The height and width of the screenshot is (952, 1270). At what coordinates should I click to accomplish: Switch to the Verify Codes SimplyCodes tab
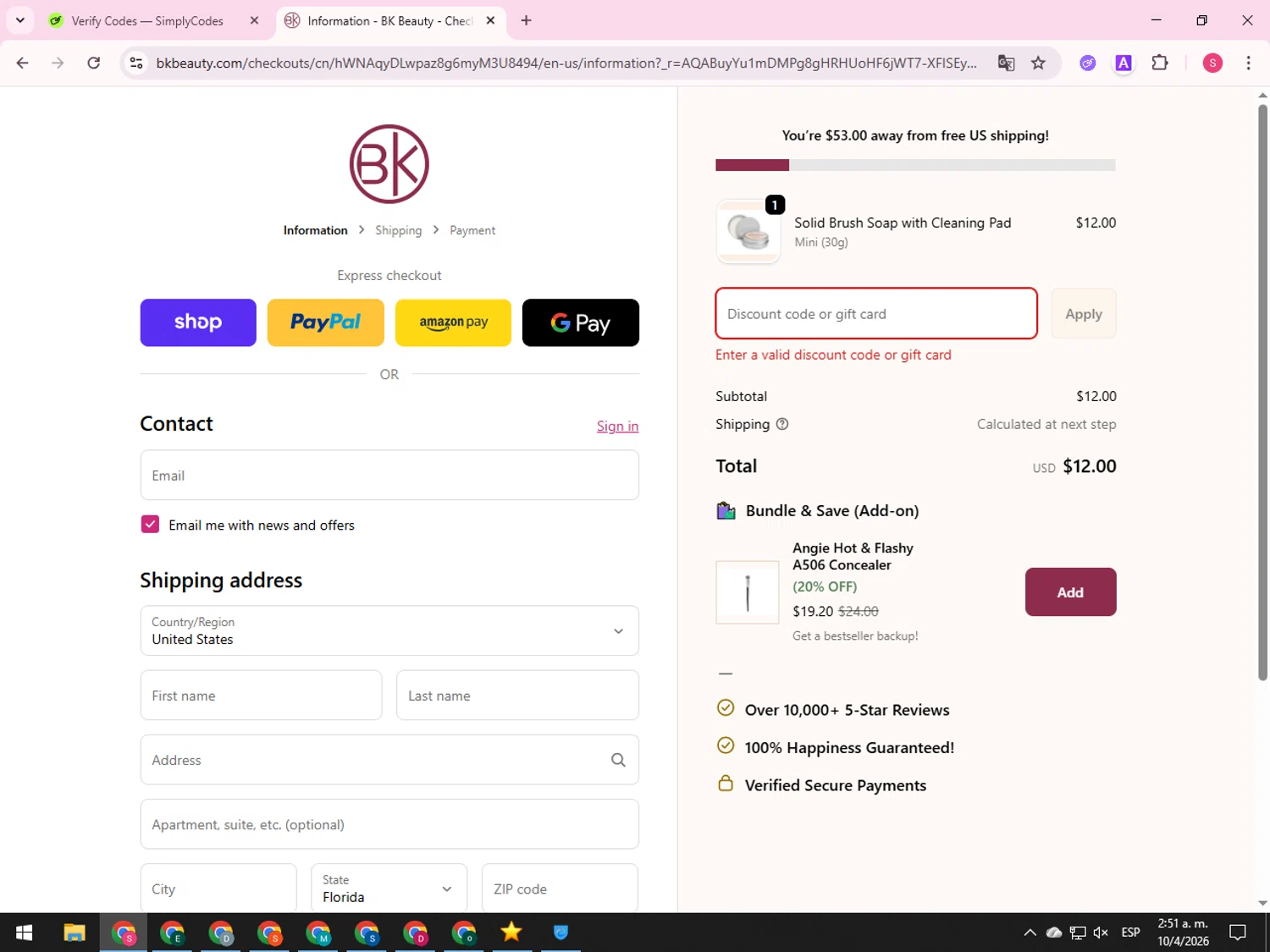[x=147, y=20]
